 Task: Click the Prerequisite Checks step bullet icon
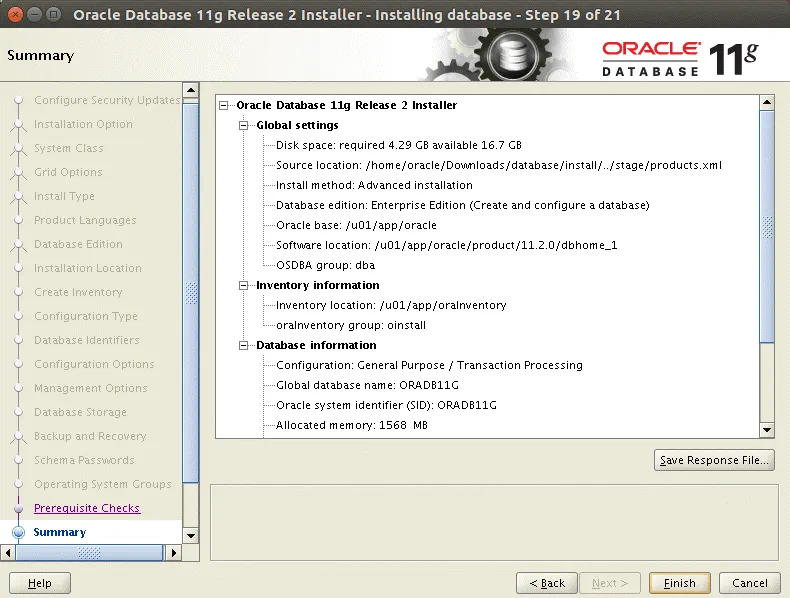click(x=17, y=508)
